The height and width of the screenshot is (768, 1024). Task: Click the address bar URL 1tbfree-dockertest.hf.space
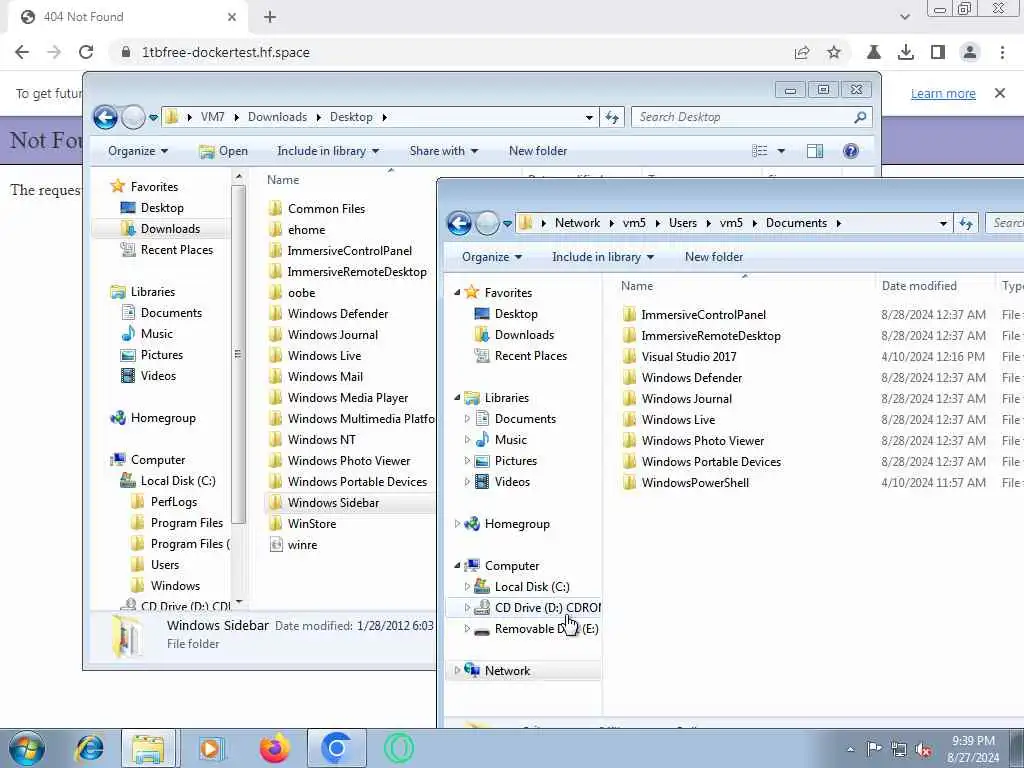tap(226, 52)
